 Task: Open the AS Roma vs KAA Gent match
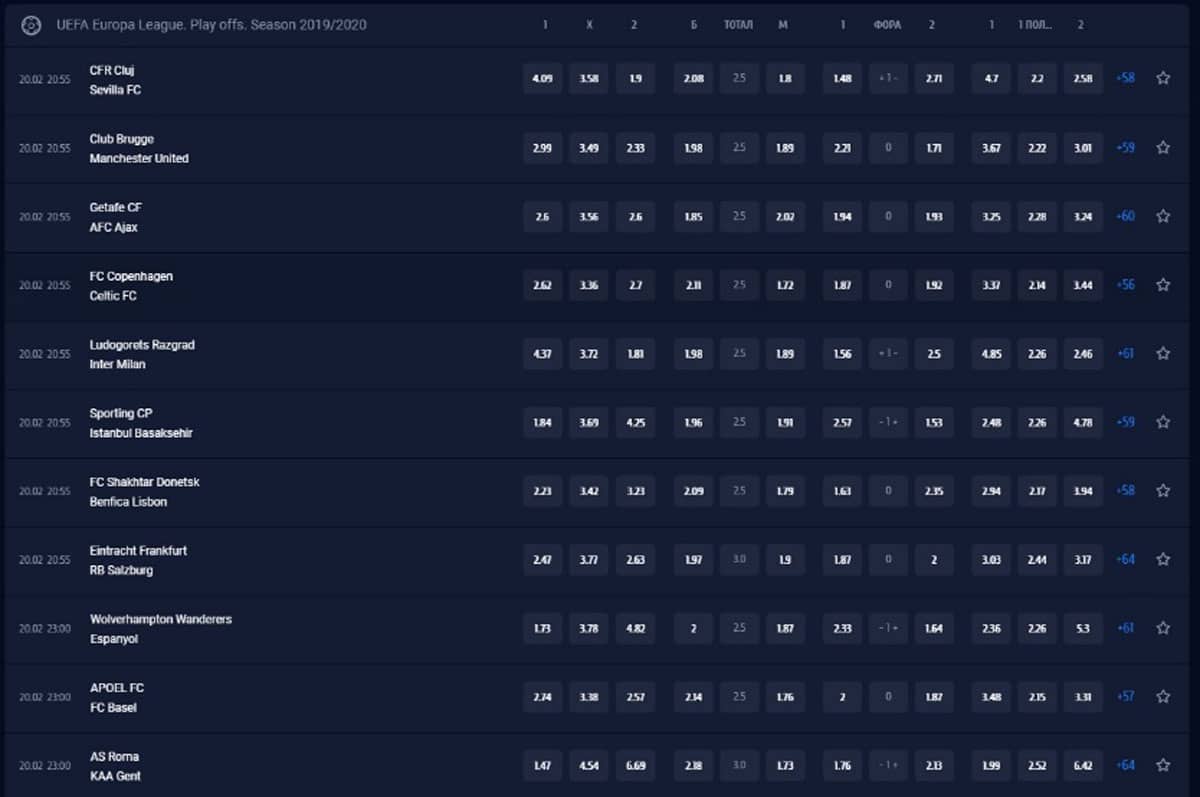pyautogui.click(x=115, y=766)
